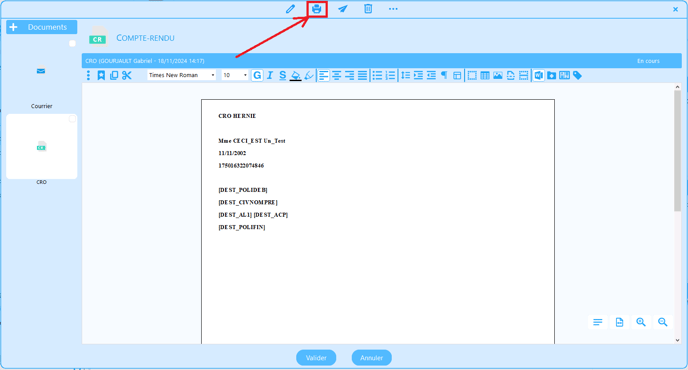Click the dotted frame border icon
The image size is (688, 370).
click(x=472, y=75)
